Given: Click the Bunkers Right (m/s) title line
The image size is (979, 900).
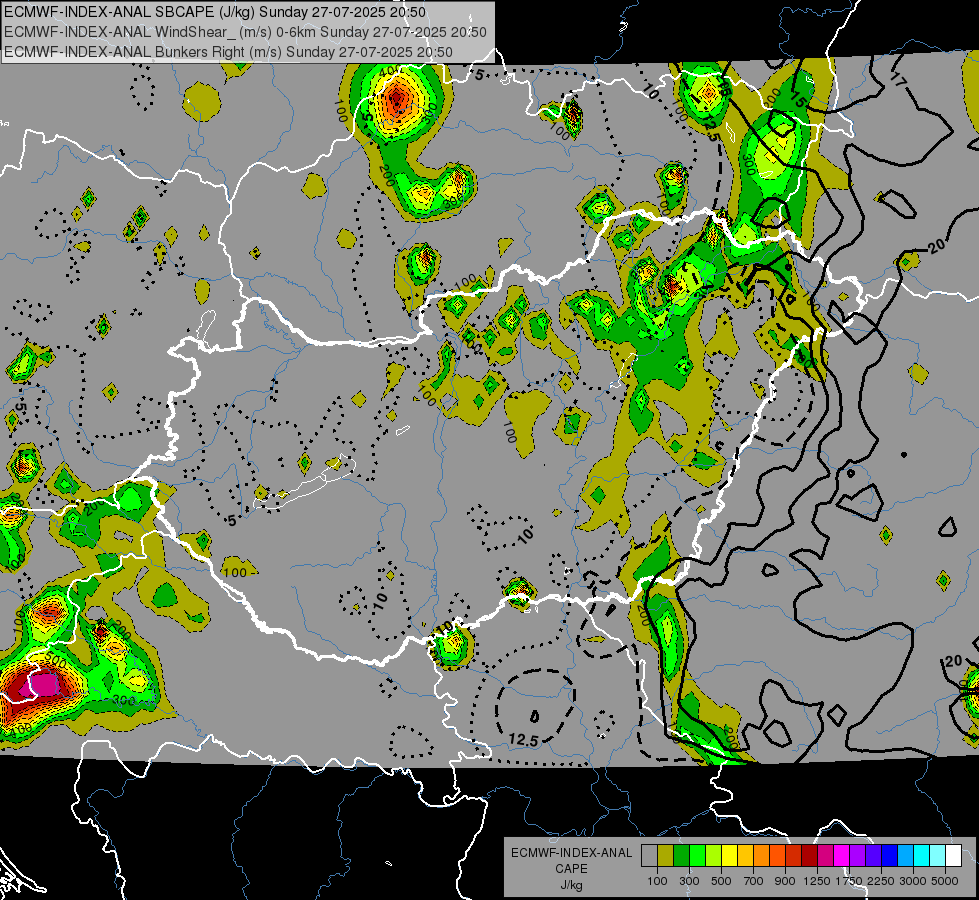Looking at the screenshot, I should [x=229, y=52].
